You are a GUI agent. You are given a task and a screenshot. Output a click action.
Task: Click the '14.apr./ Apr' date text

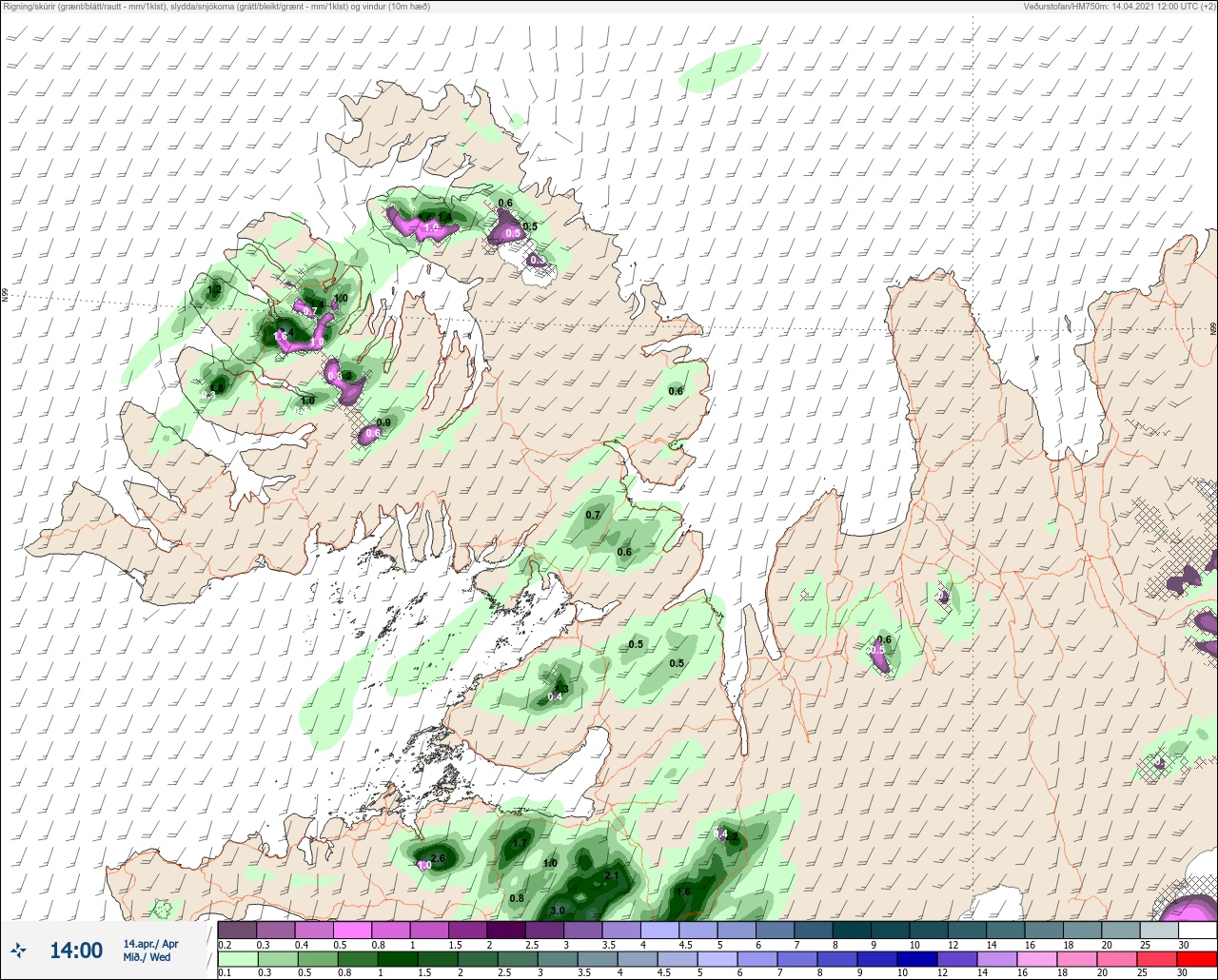[x=150, y=944]
